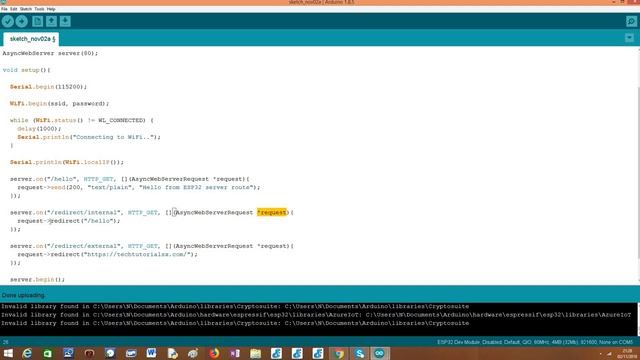Open the Serial Monitor magnifier icon

pos(631,21)
